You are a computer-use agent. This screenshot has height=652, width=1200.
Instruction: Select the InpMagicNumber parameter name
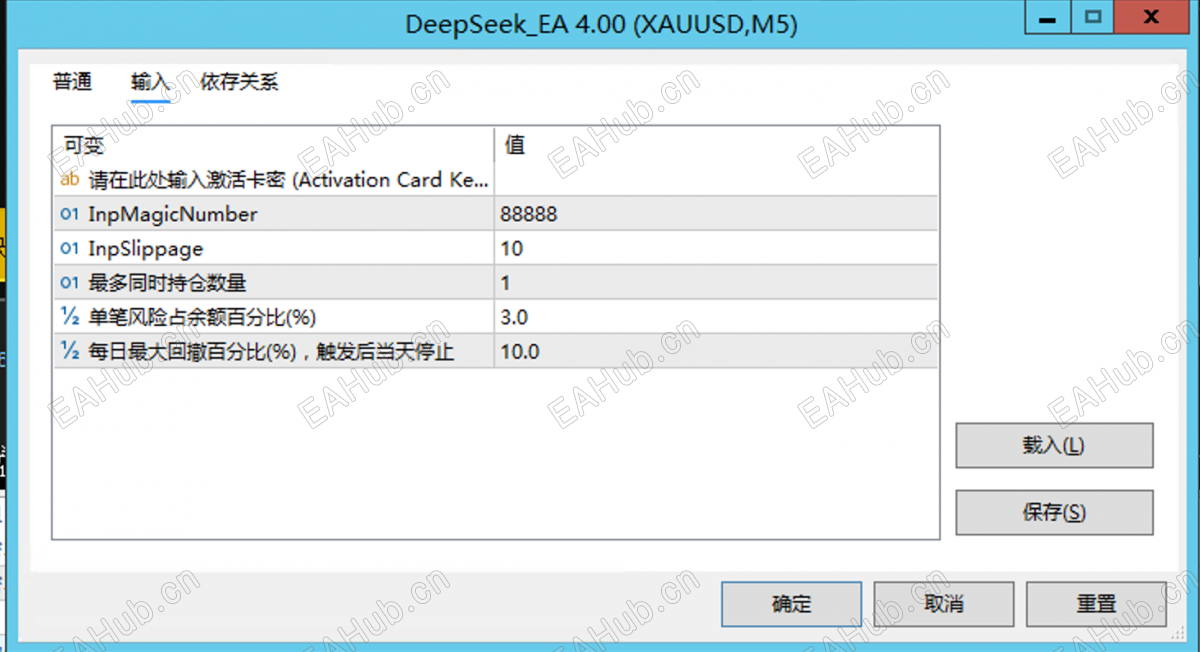(173, 214)
